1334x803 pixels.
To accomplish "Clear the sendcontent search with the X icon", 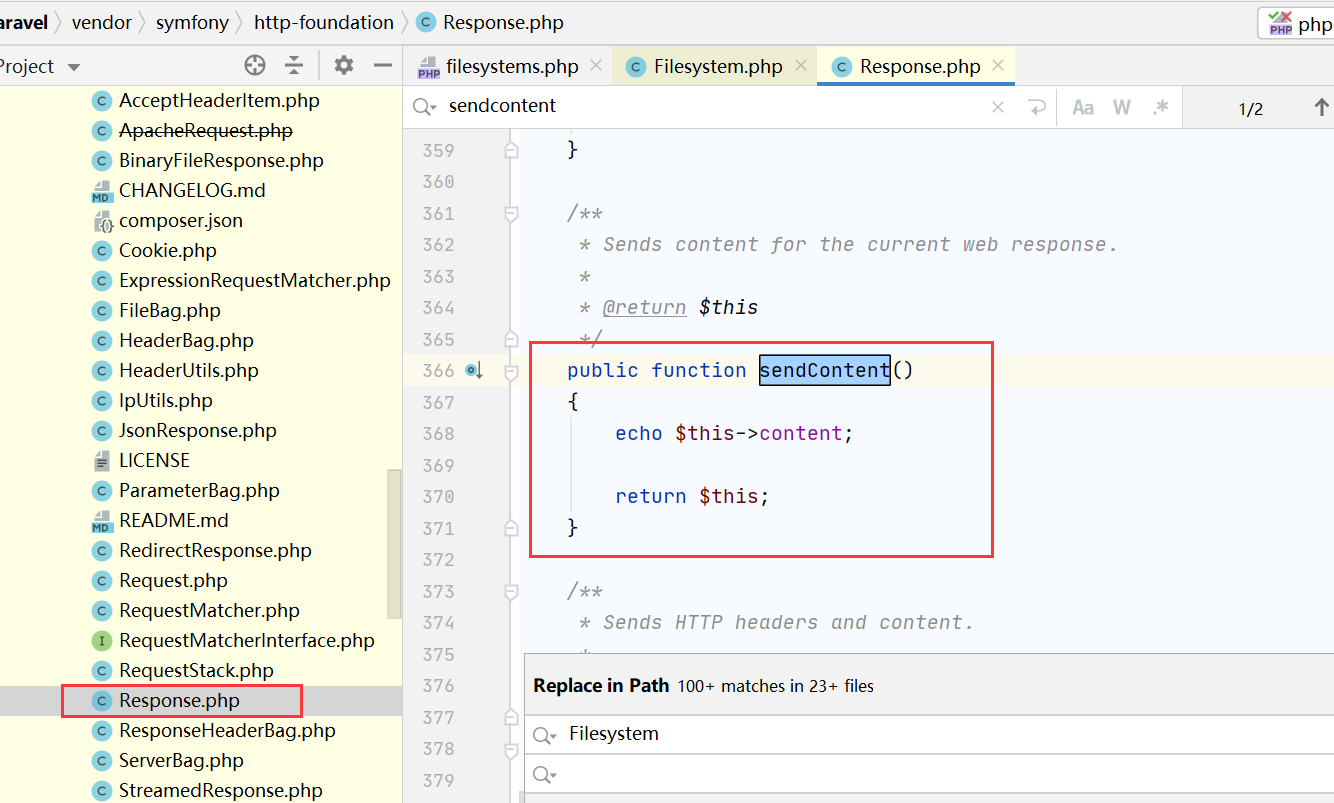I will tap(997, 107).
